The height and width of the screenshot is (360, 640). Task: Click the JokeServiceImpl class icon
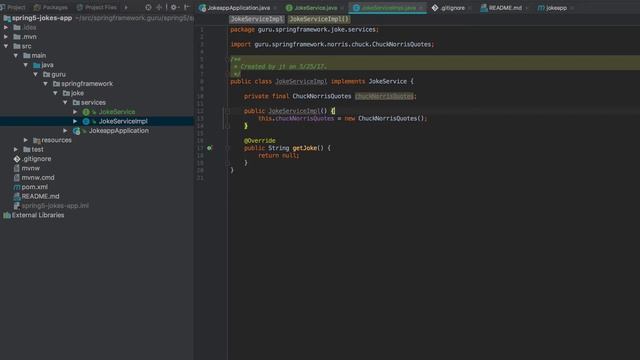(x=86, y=121)
